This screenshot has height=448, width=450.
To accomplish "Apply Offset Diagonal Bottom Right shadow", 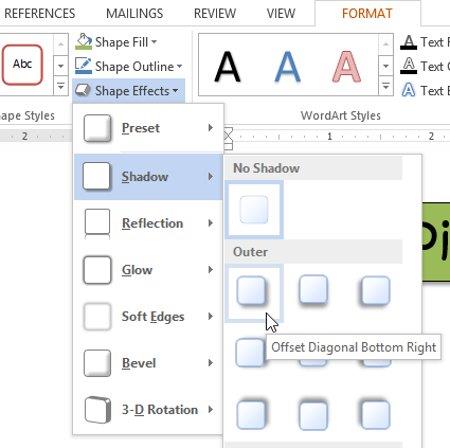I will tap(254, 293).
